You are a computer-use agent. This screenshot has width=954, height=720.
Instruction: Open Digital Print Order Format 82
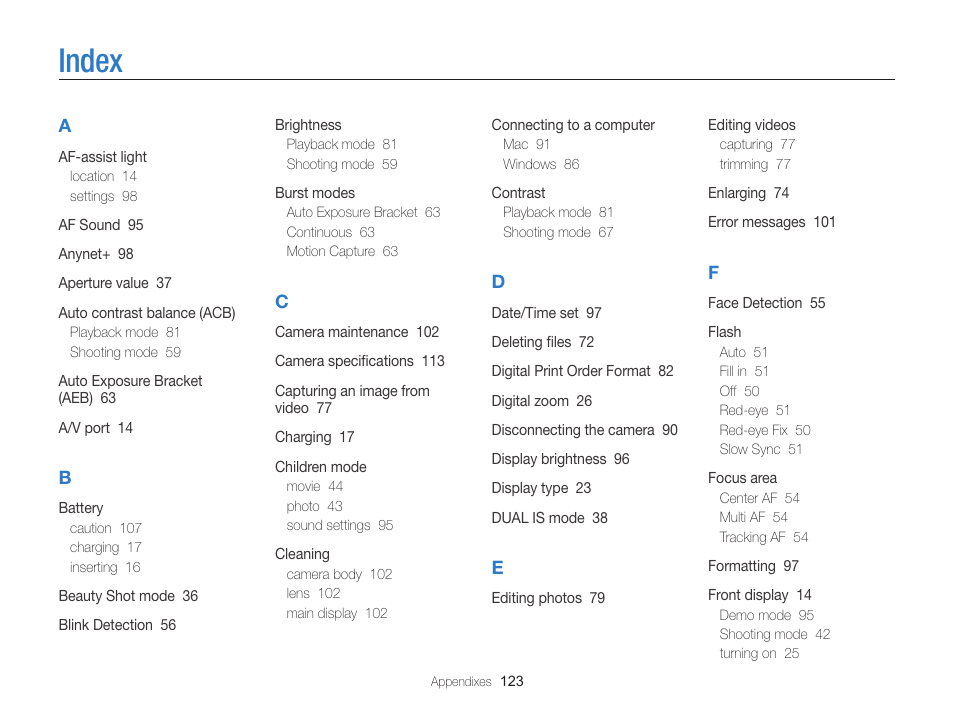click(x=582, y=371)
